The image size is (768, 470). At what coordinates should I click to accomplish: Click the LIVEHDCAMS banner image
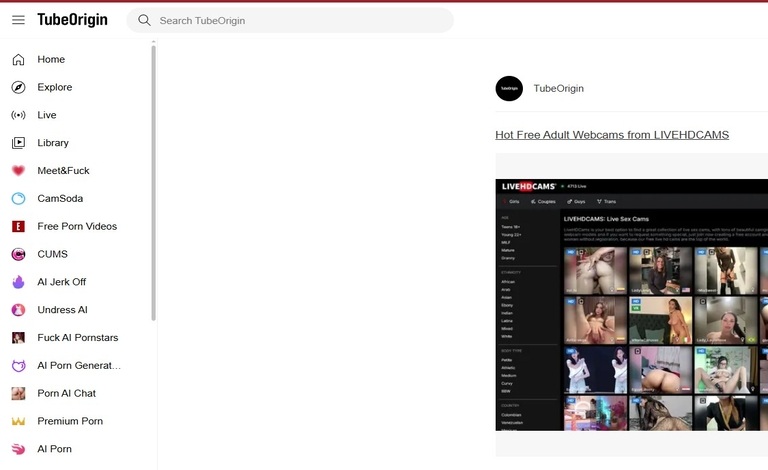tap(631, 305)
